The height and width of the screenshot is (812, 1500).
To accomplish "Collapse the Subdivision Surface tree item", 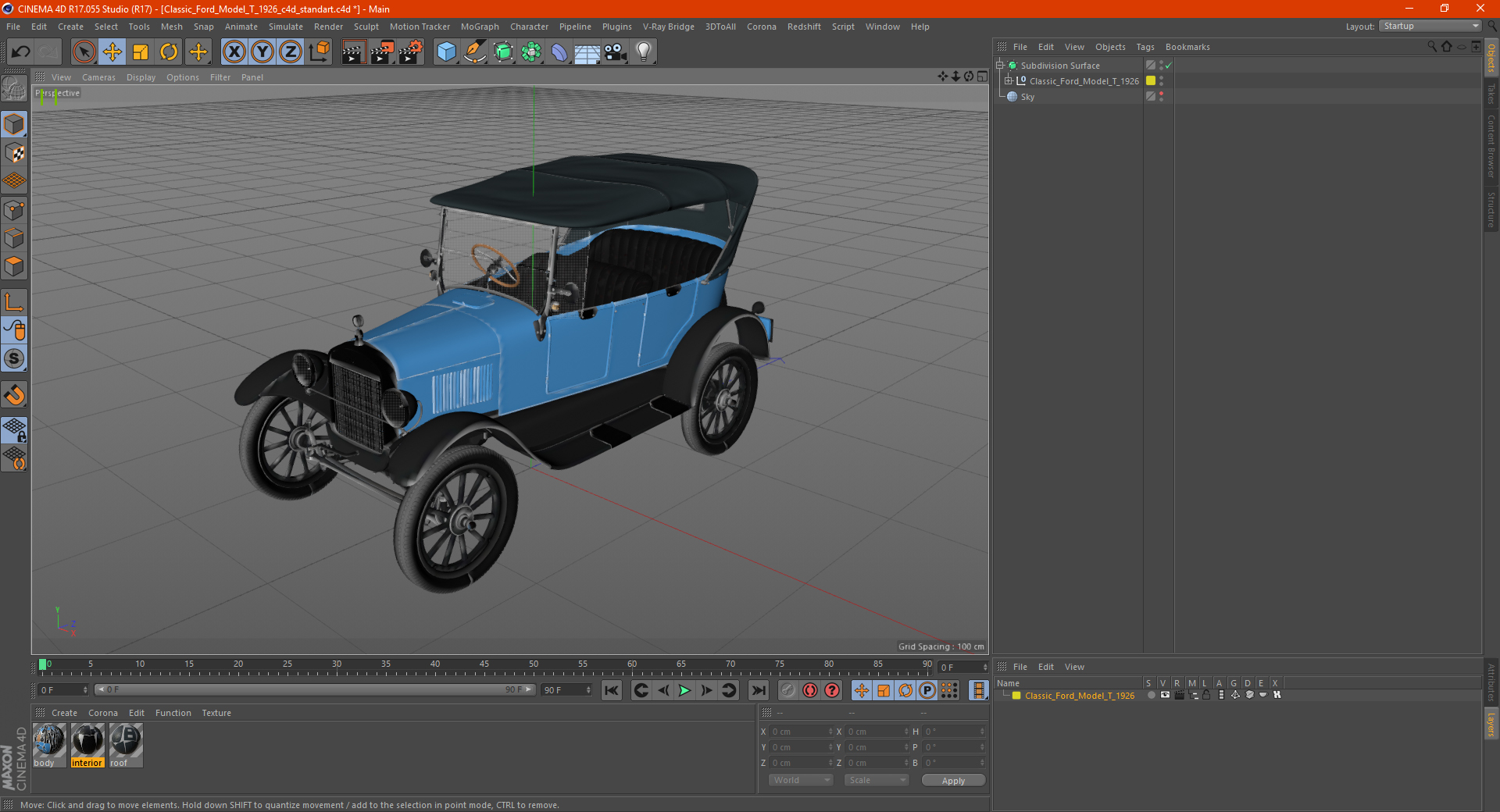I will click(x=999, y=66).
